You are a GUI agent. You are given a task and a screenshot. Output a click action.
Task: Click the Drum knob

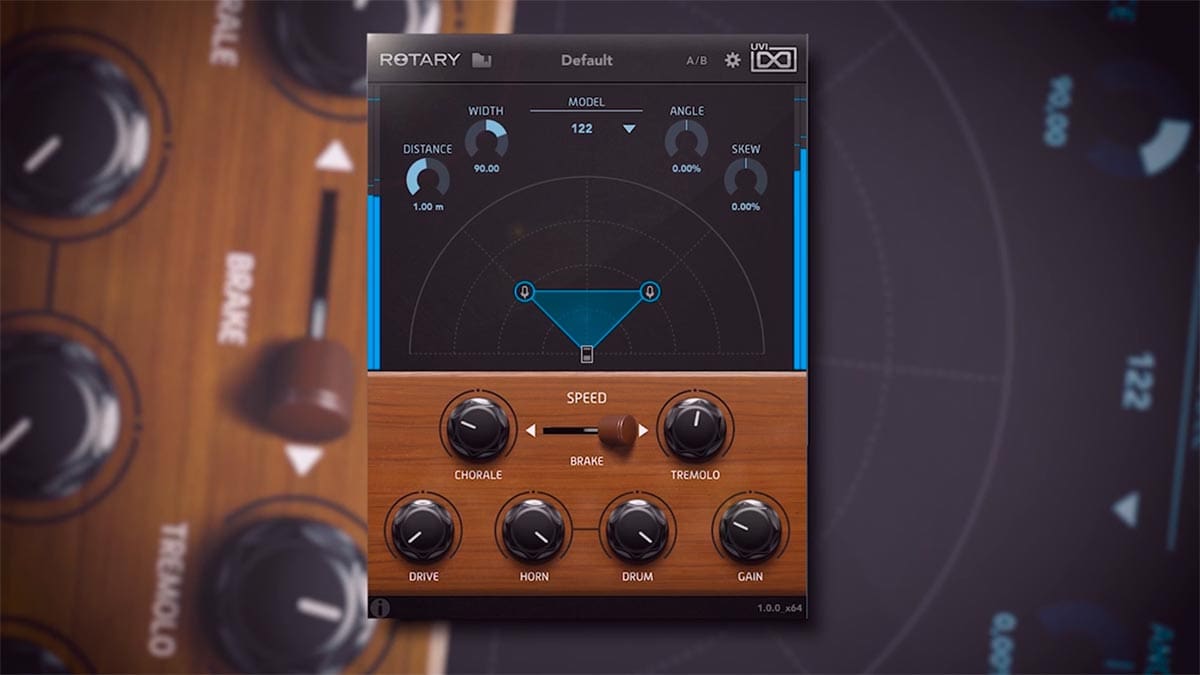coord(638,529)
